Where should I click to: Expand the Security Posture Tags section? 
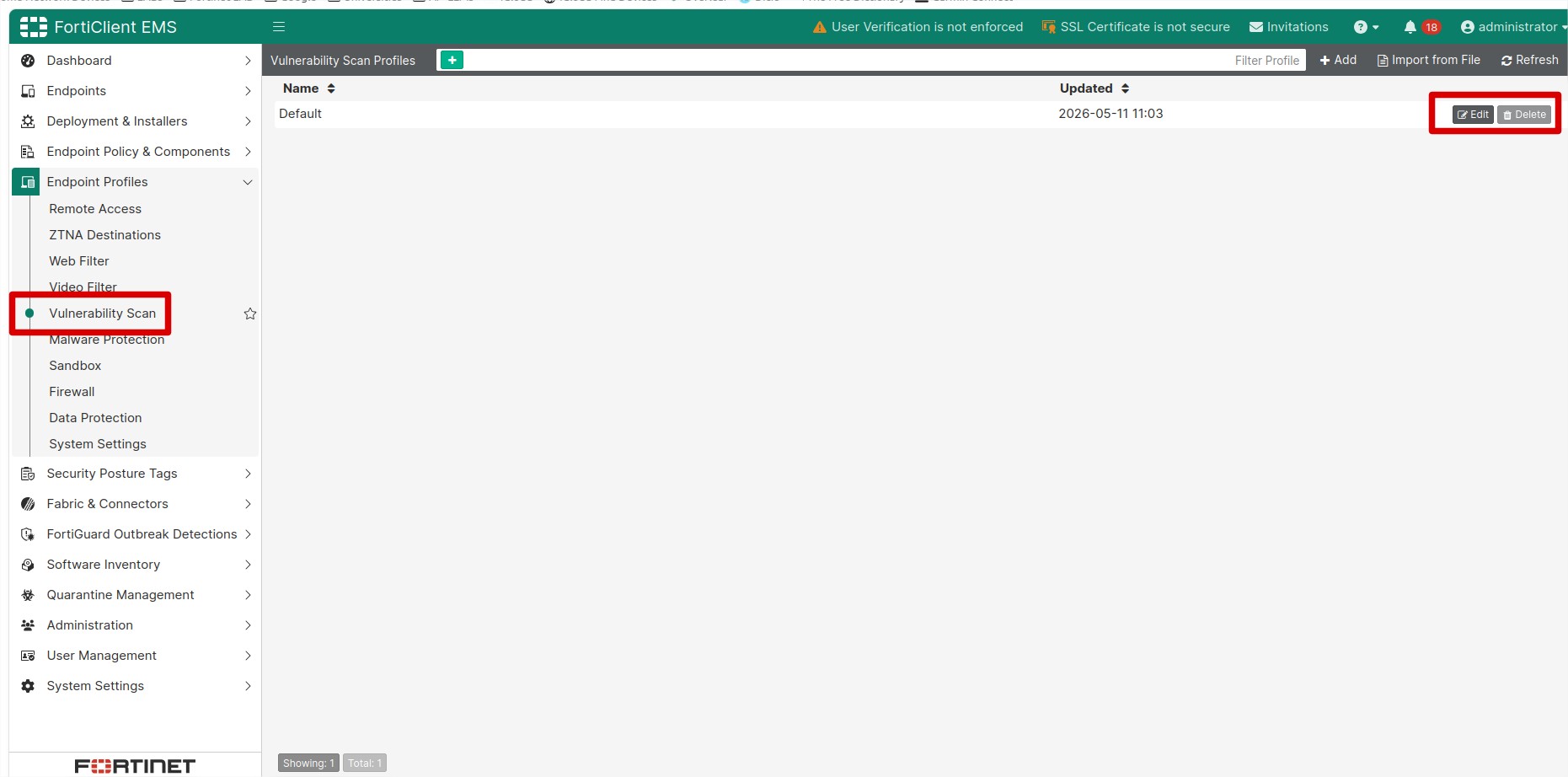[248, 474]
